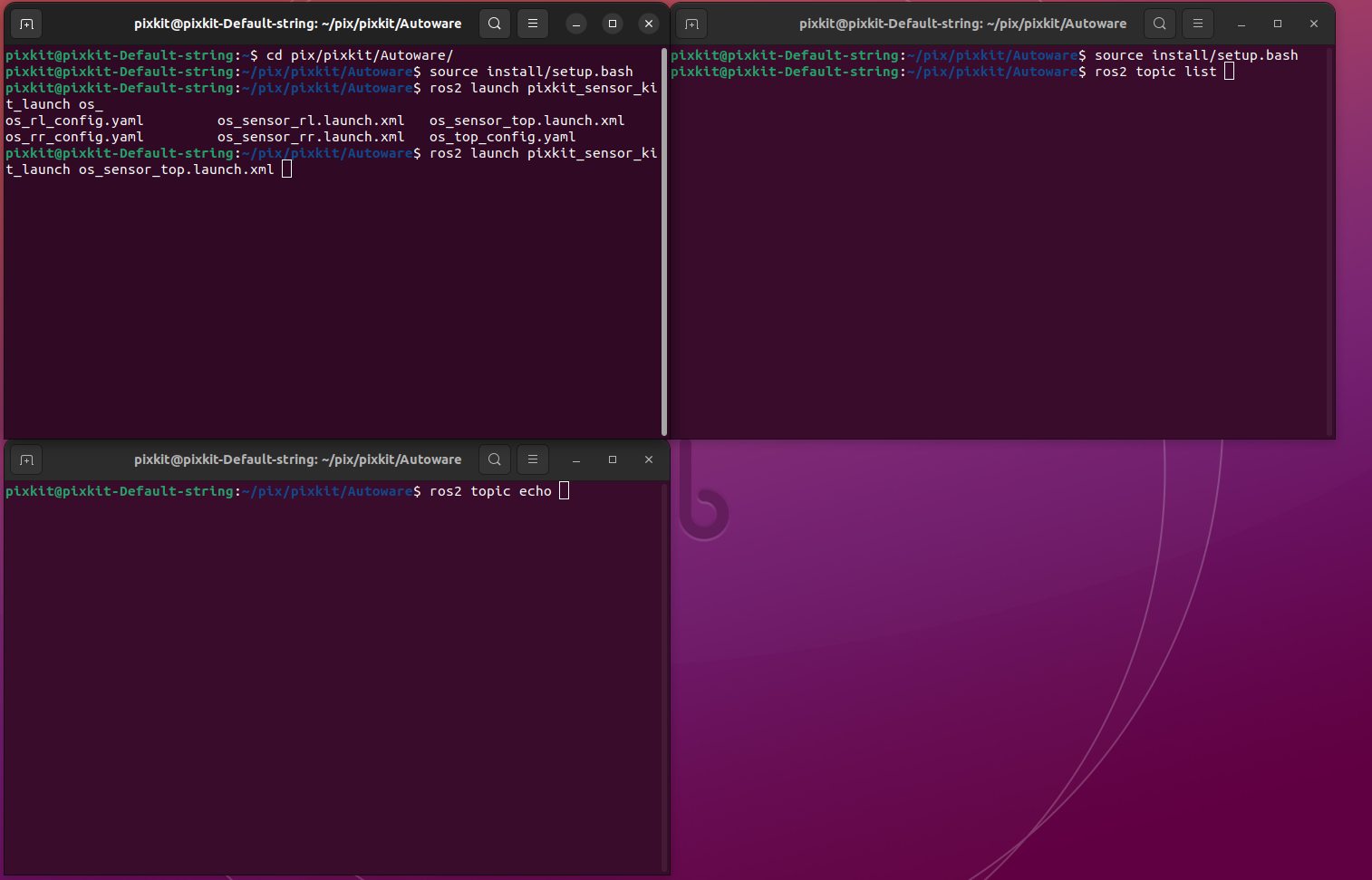Screen dimensions: 1372x880
Task: Click os_rr_config.yaml in completion list
Action: (74, 137)
